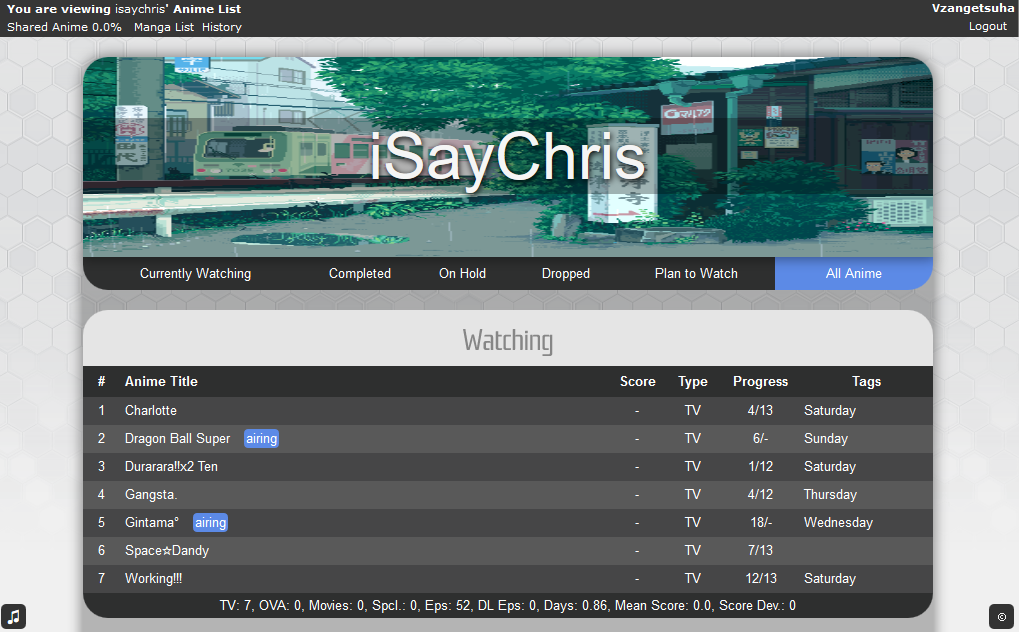Screen dimensions: 1019x632
Task: Switch to the Completed tab
Action: pyautogui.click(x=359, y=274)
